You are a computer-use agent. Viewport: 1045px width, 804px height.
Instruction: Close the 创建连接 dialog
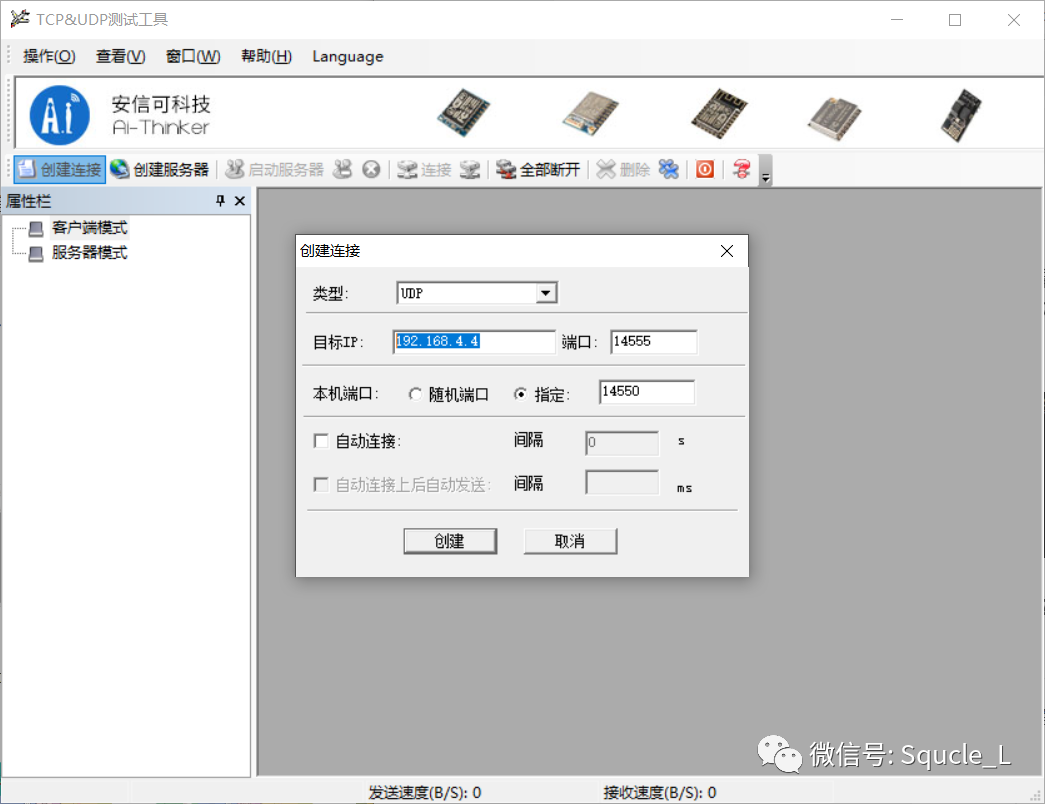point(727,251)
